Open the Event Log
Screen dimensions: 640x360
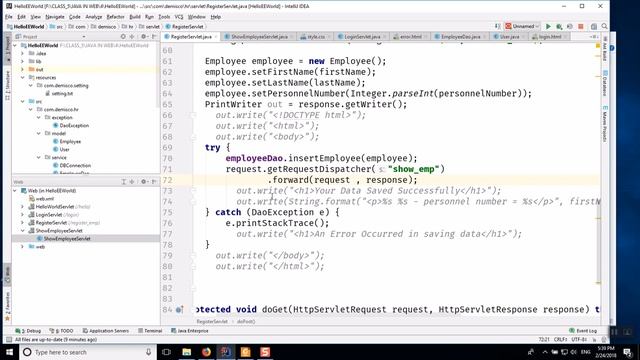click(x=583, y=331)
